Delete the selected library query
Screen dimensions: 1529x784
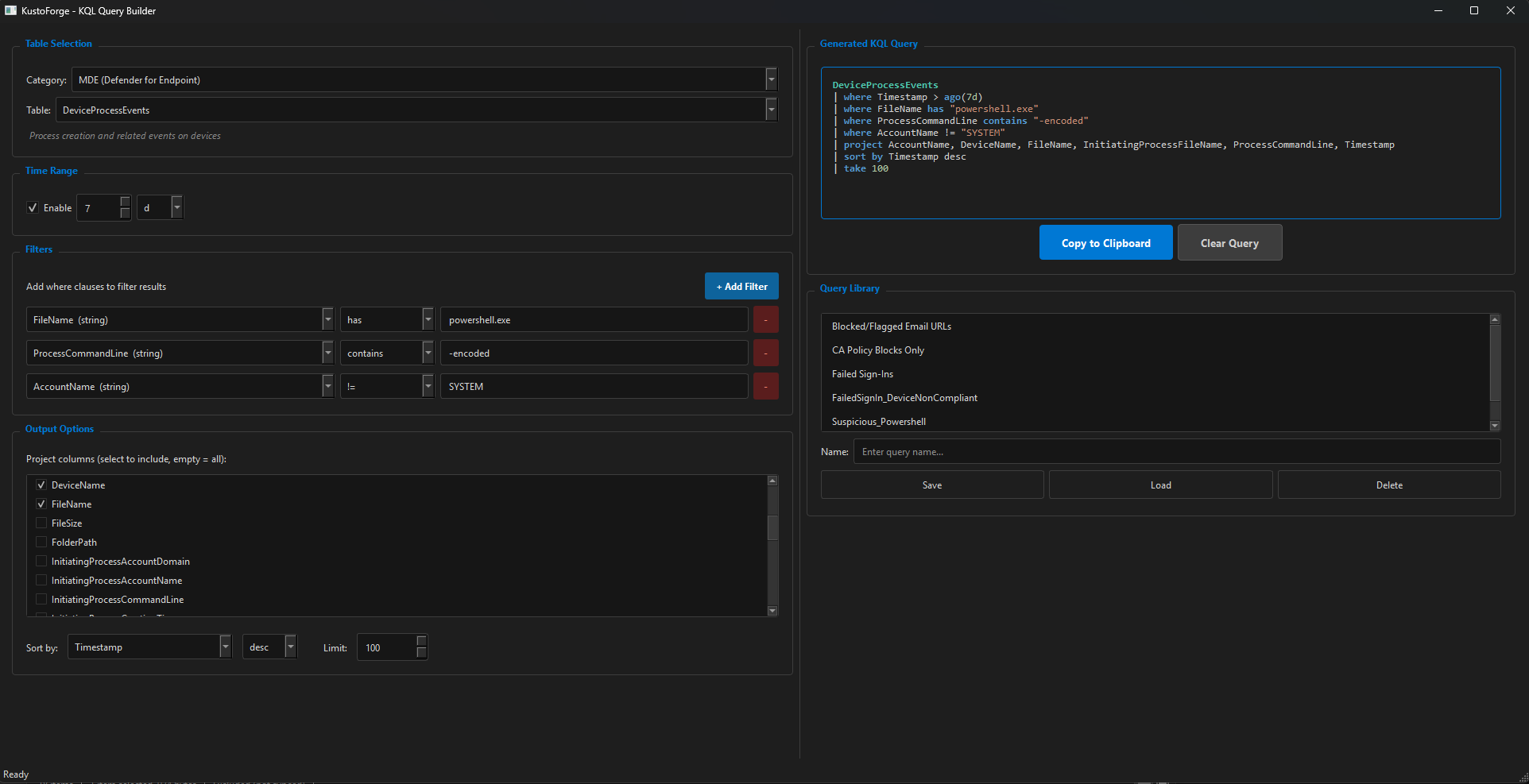(1389, 485)
